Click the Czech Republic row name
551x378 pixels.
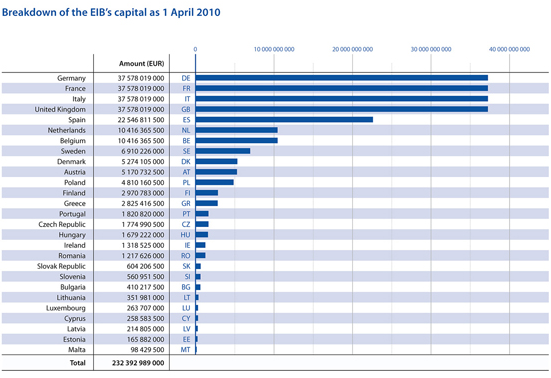[x=62, y=224]
